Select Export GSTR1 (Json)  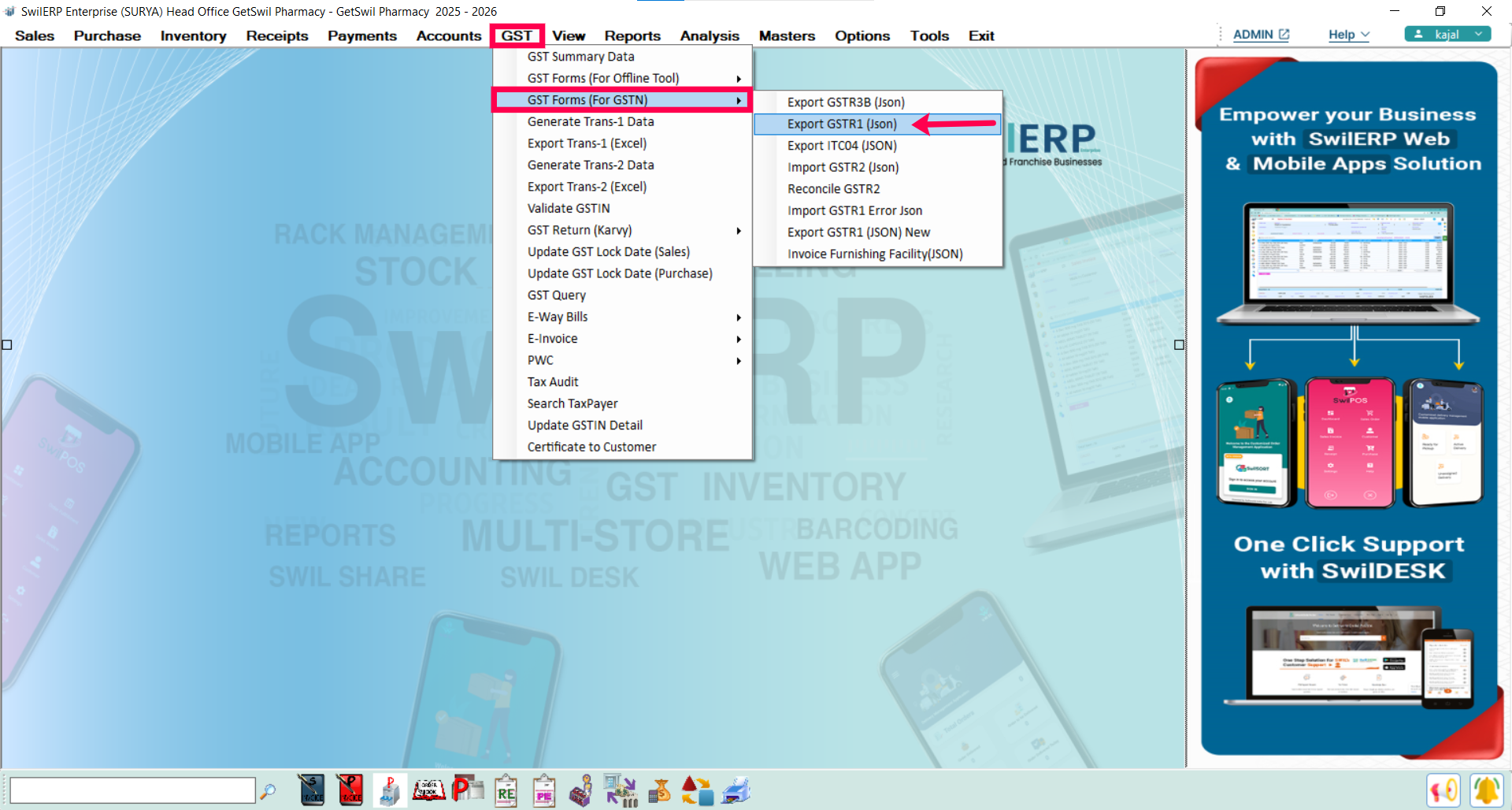pyautogui.click(x=877, y=124)
